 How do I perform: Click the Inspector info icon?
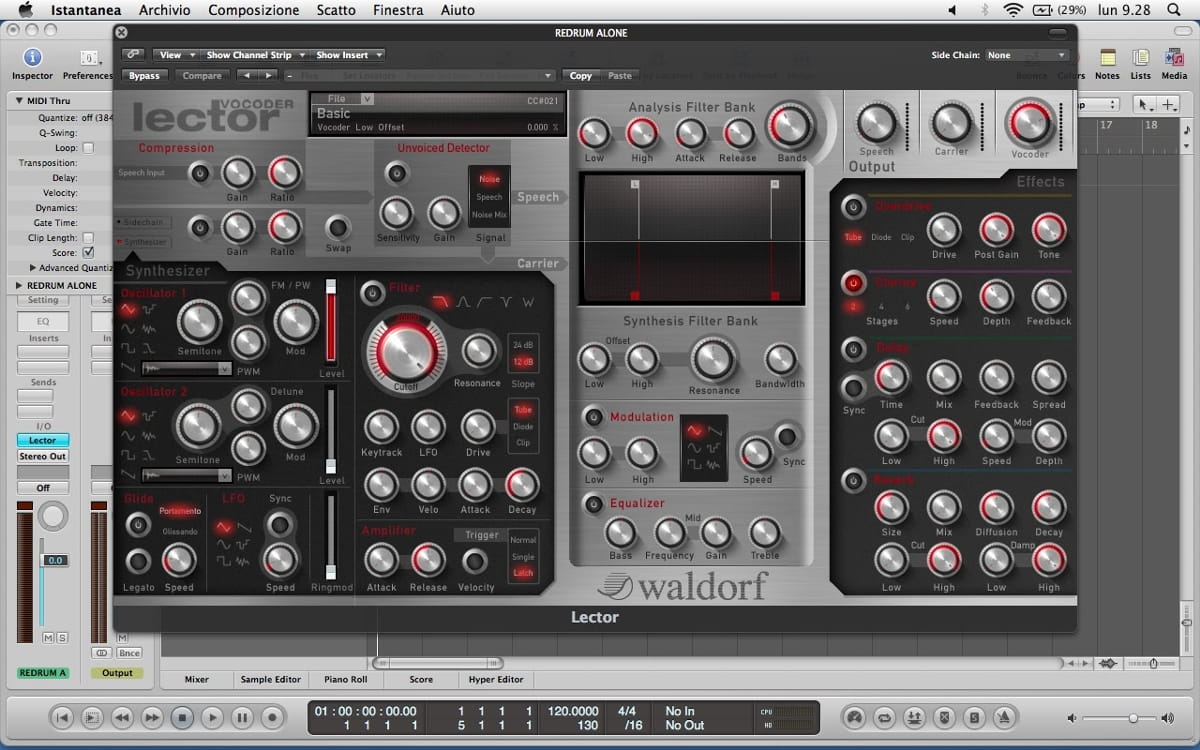[32, 58]
